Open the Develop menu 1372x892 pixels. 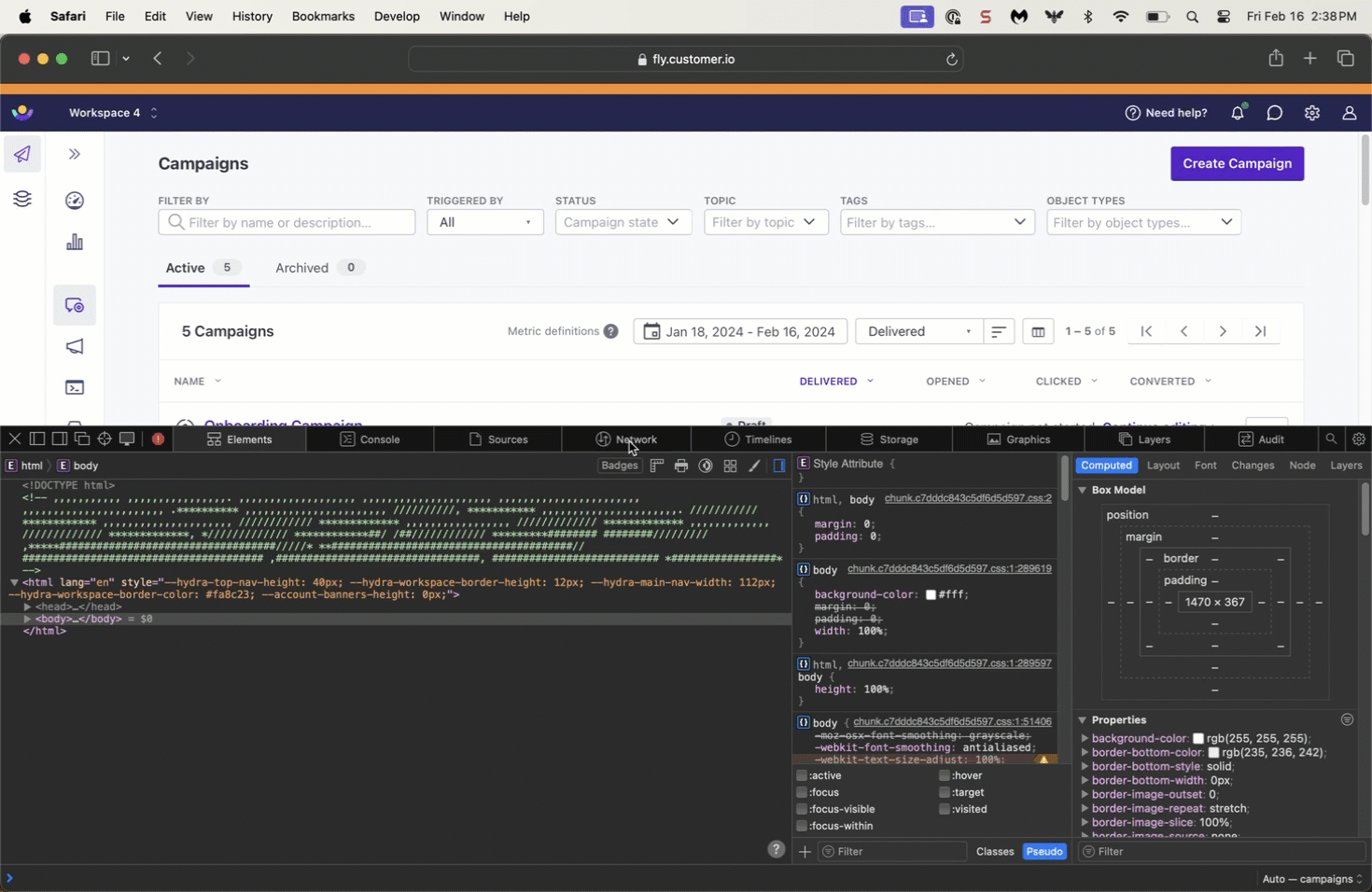point(397,16)
